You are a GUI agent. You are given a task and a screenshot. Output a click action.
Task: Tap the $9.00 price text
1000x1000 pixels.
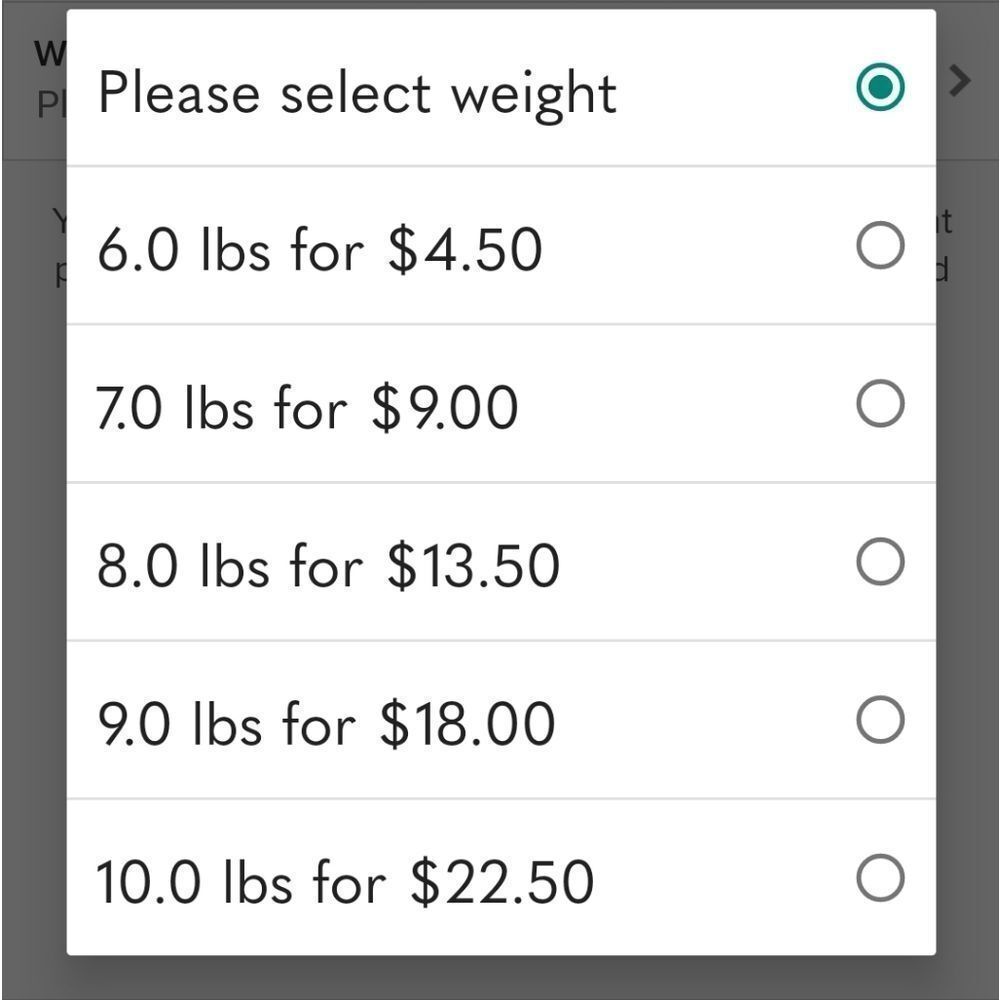tap(445, 408)
